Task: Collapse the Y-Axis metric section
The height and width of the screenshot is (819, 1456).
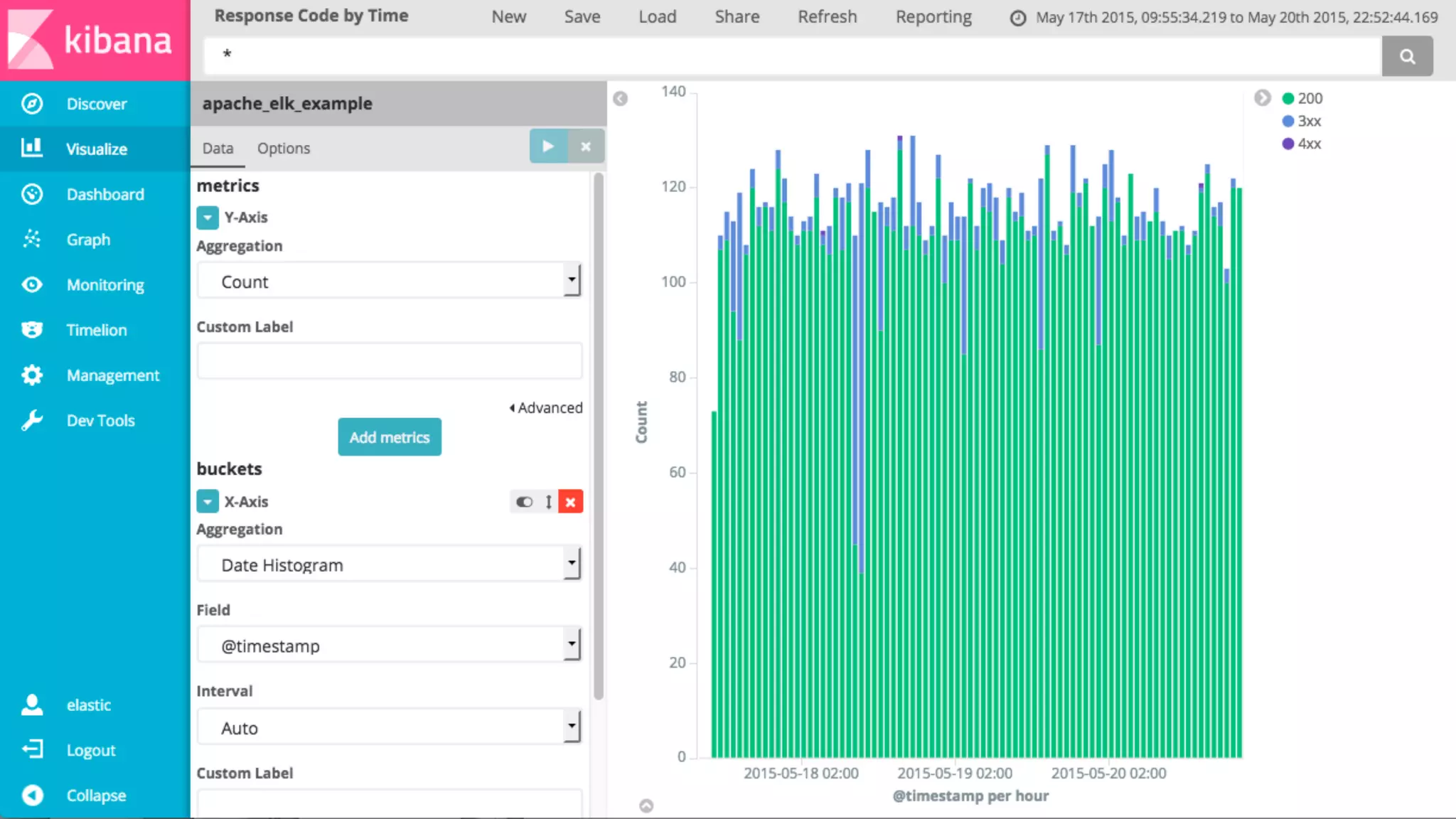Action: tap(208, 218)
